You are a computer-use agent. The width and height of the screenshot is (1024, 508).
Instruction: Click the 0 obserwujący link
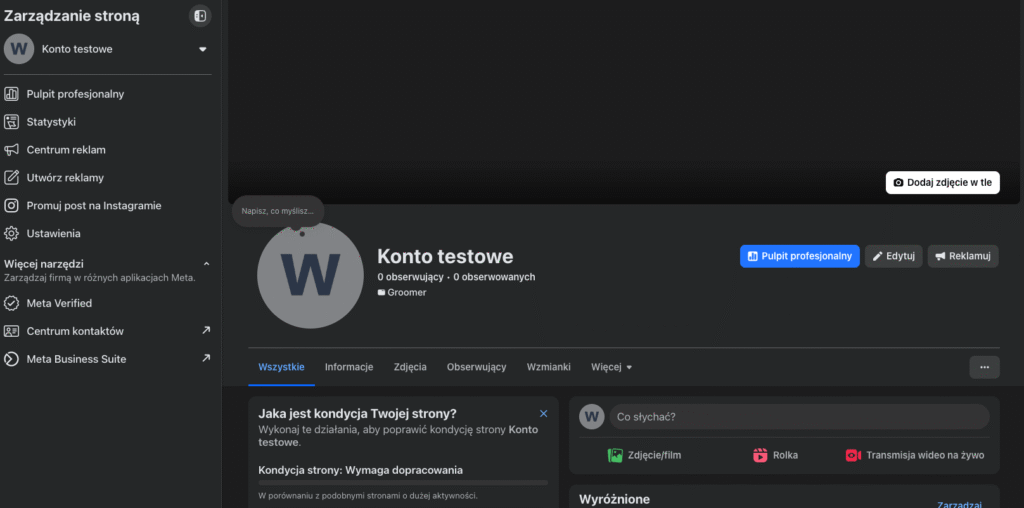click(x=411, y=277)
